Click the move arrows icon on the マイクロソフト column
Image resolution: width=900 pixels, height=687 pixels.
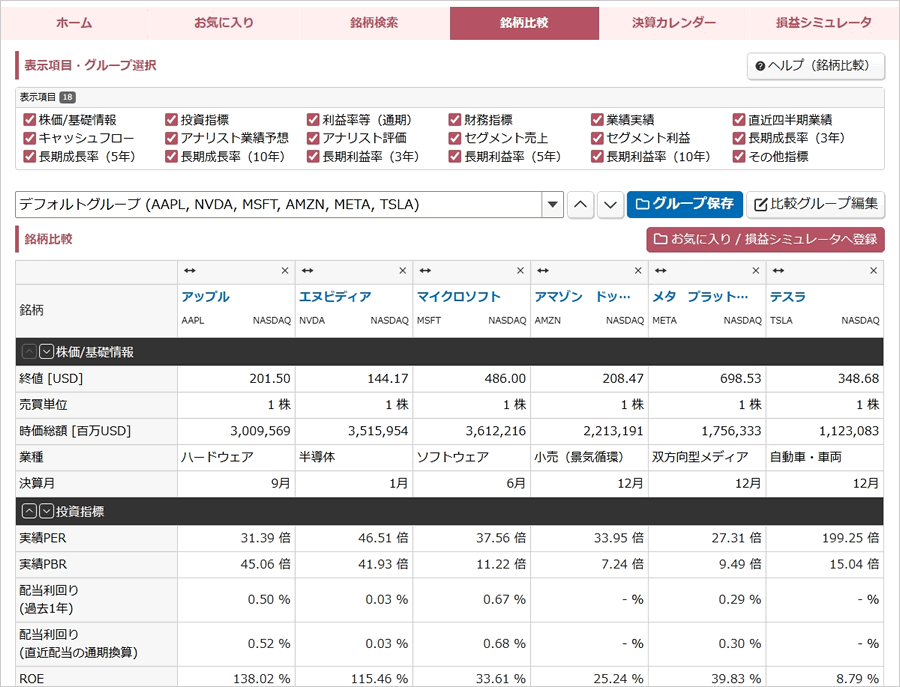click(x=425, y=271)
